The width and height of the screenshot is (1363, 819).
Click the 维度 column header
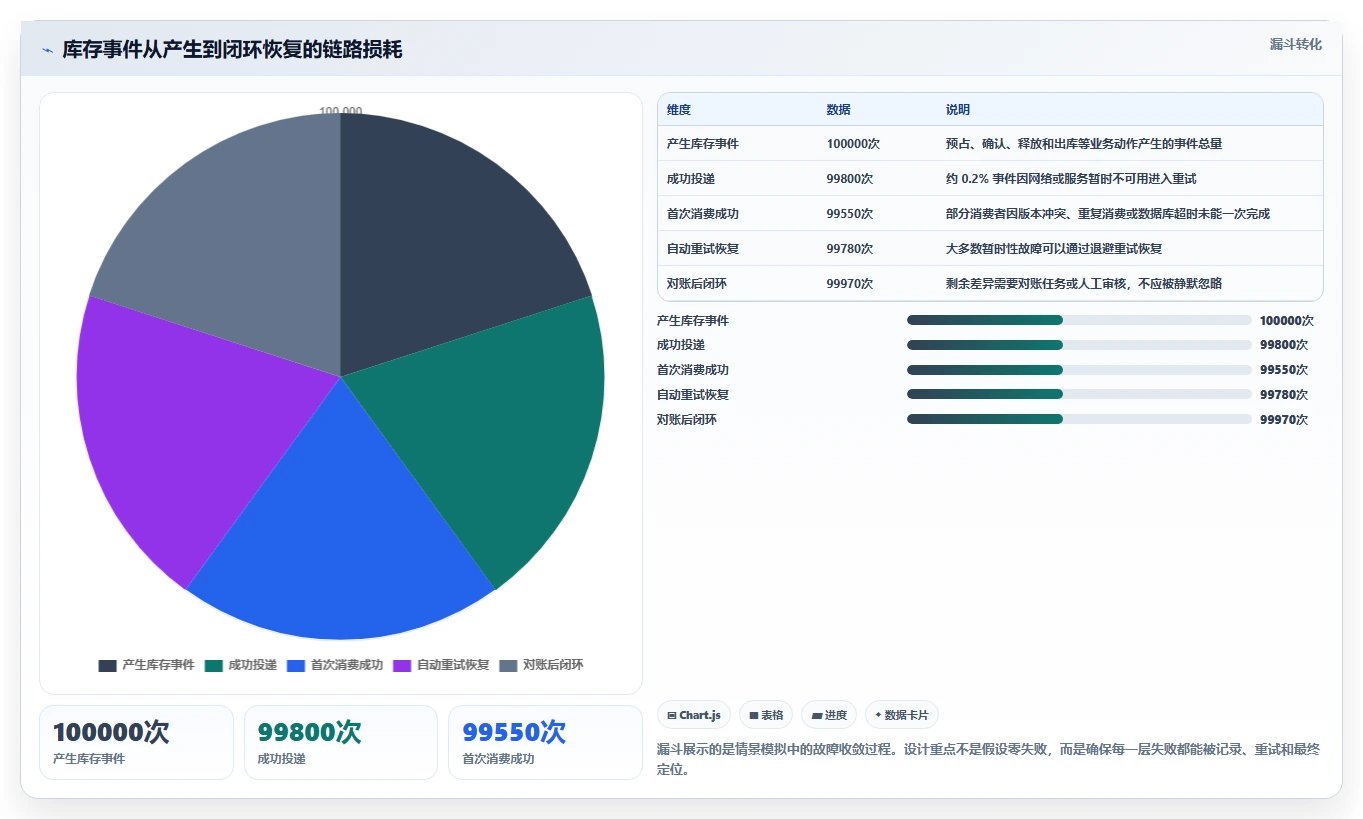[x=679, y=110]
